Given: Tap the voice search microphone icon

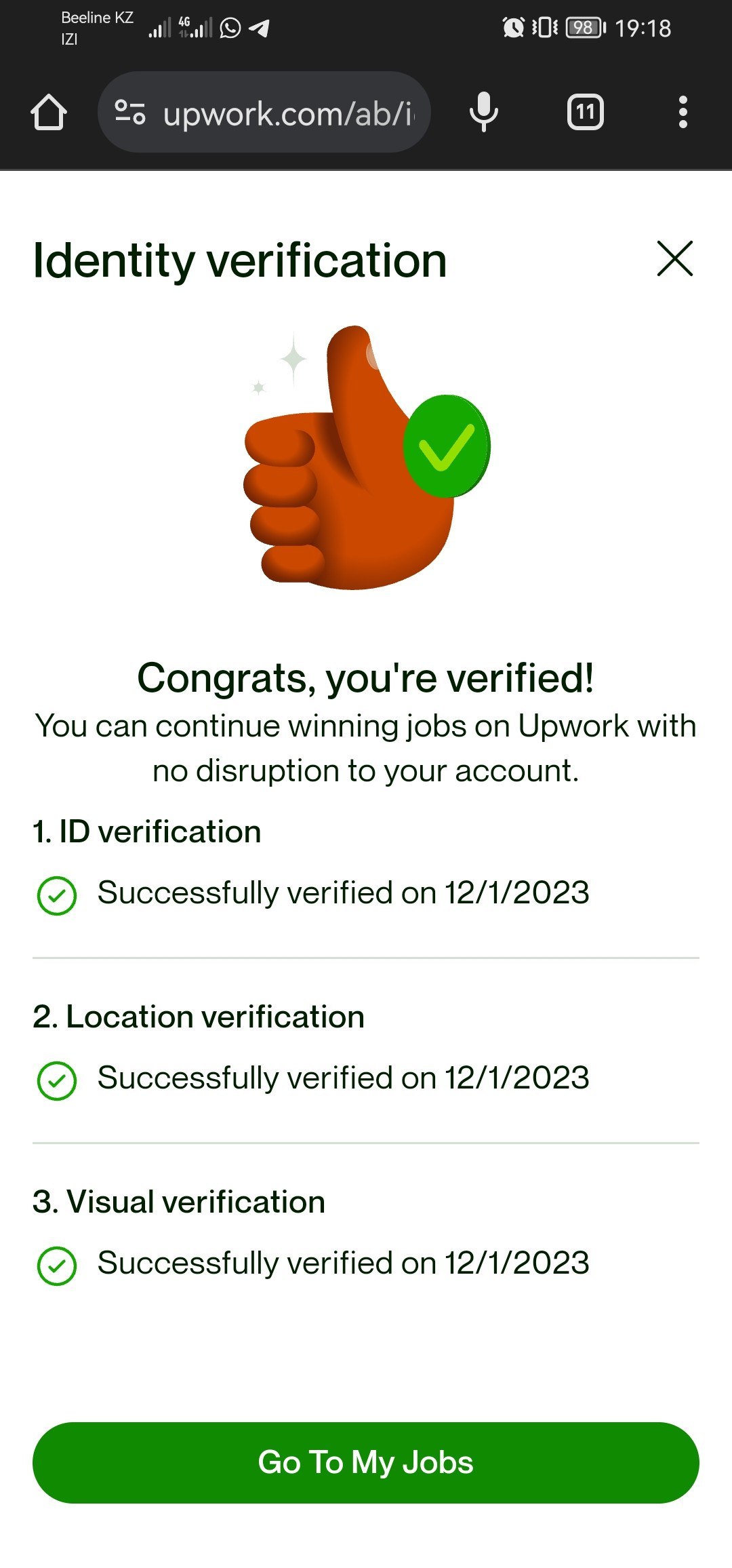Looking at the screenshot, I should (483, 112).
